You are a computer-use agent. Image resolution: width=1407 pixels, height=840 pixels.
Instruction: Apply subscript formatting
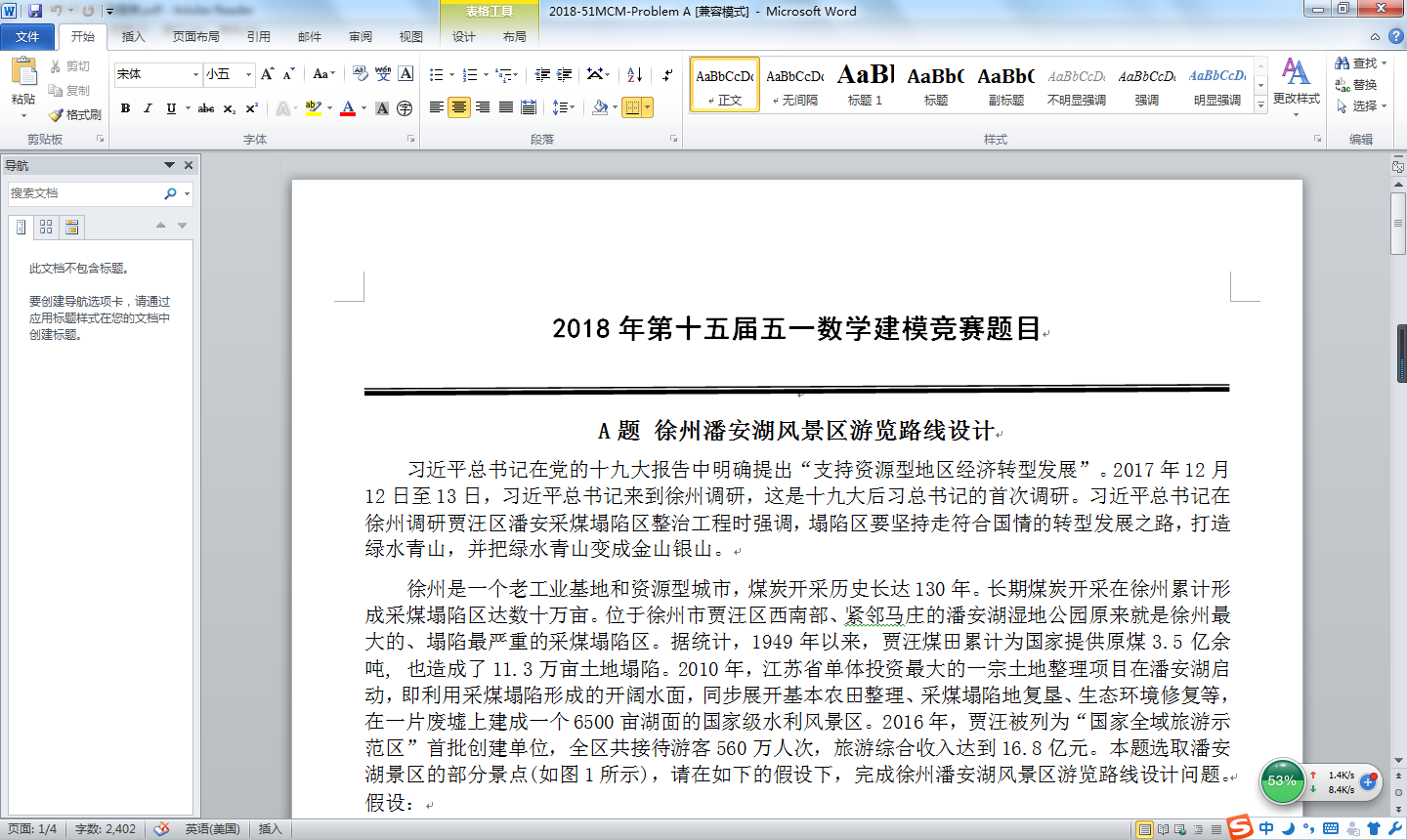(229, 108)
